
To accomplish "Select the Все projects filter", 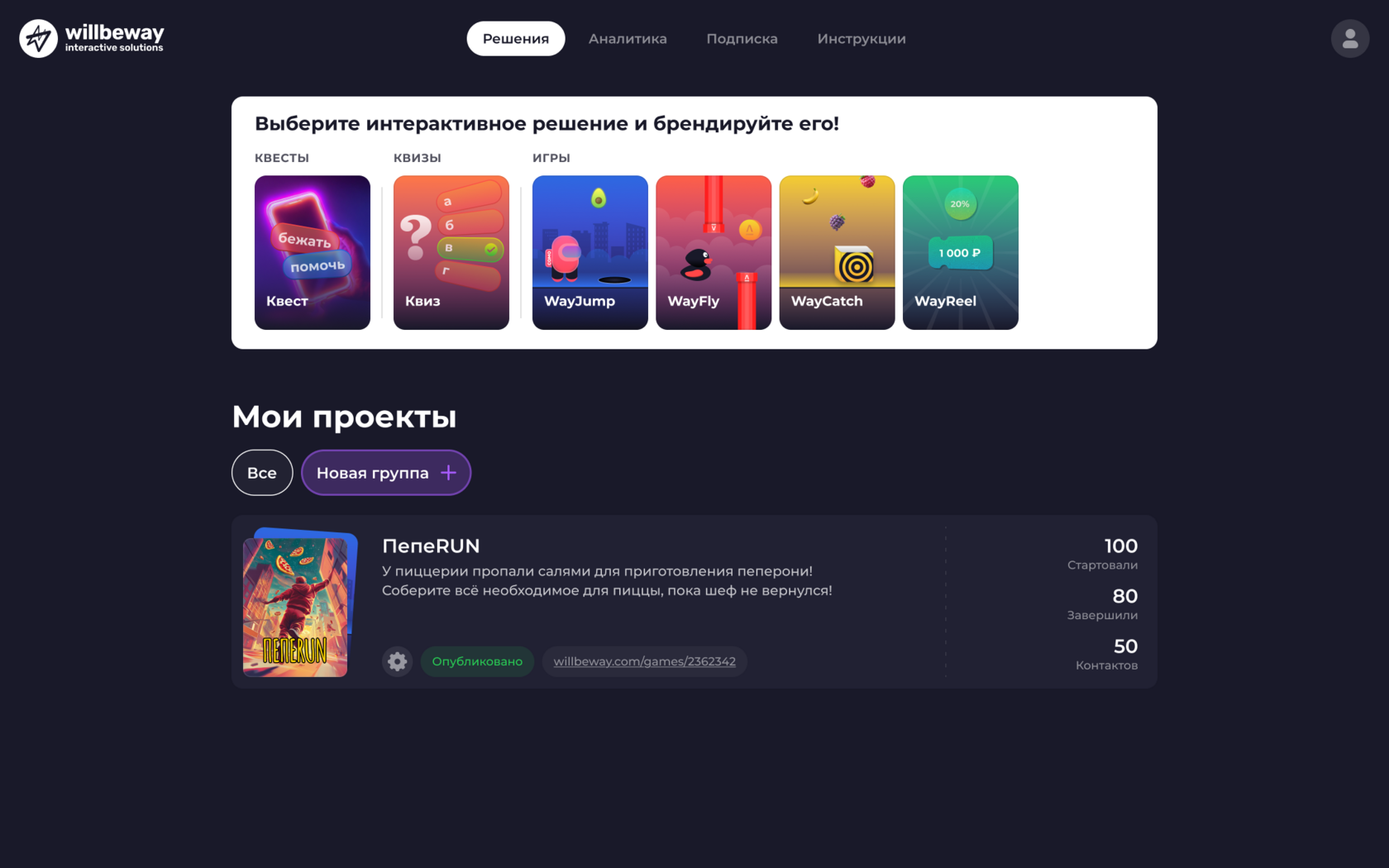I will (x=262, y=473).
